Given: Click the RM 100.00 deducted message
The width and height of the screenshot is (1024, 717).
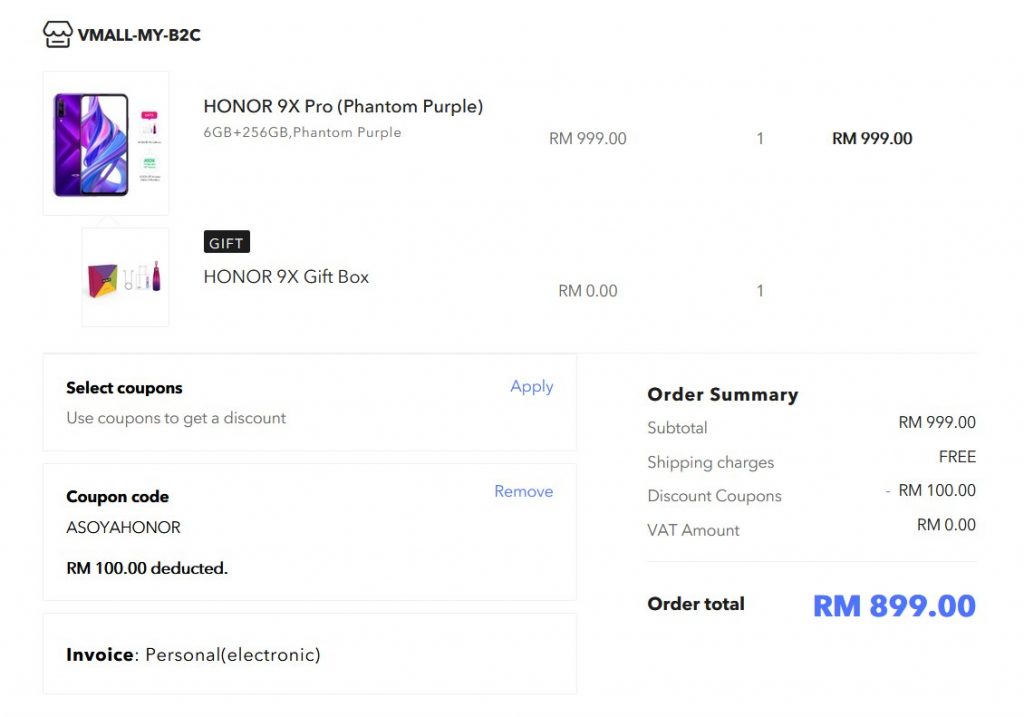Looking at the screenshot, I should coord(147,568).
